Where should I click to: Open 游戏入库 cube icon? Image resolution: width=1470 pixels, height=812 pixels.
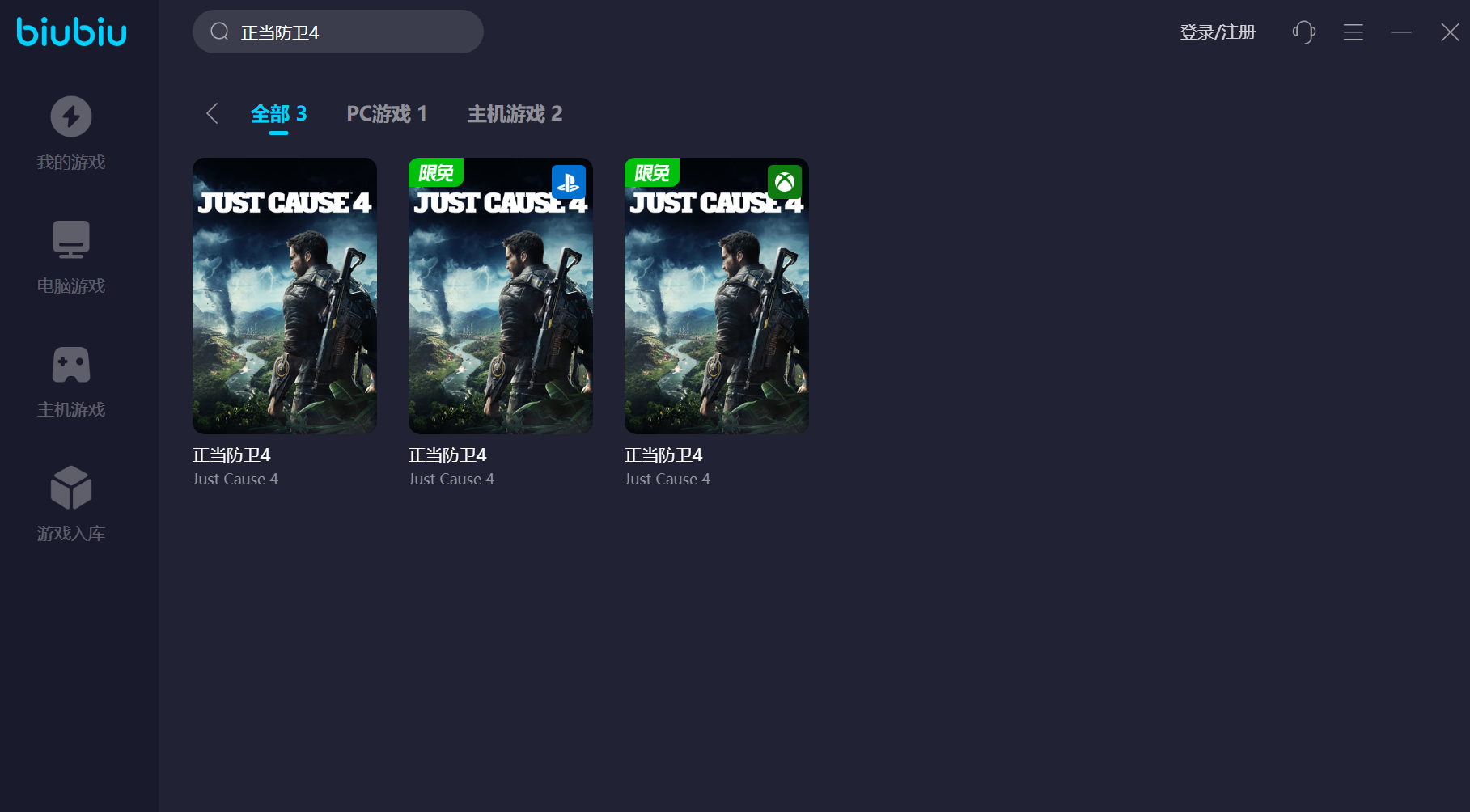[x=71, y=488]
